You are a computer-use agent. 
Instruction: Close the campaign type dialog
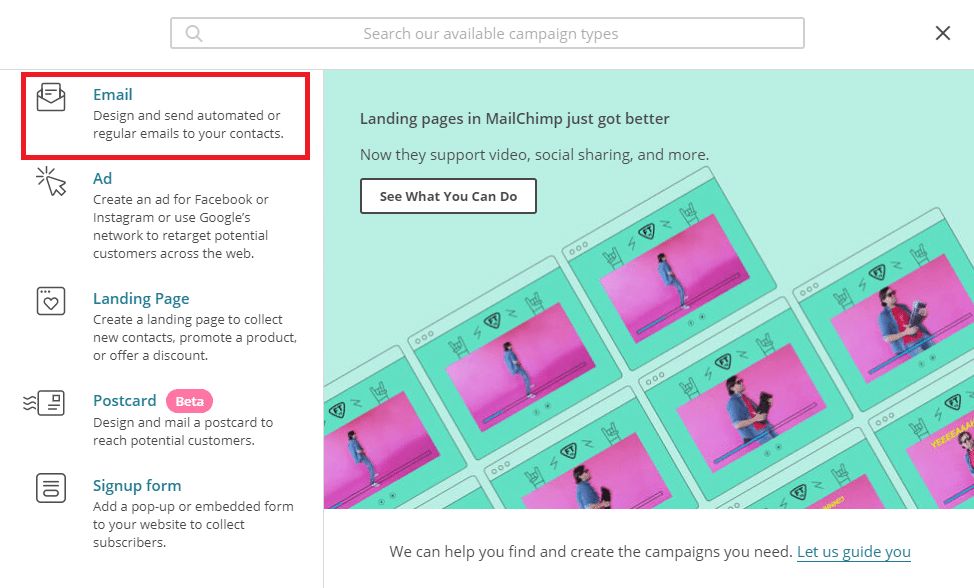943,33
